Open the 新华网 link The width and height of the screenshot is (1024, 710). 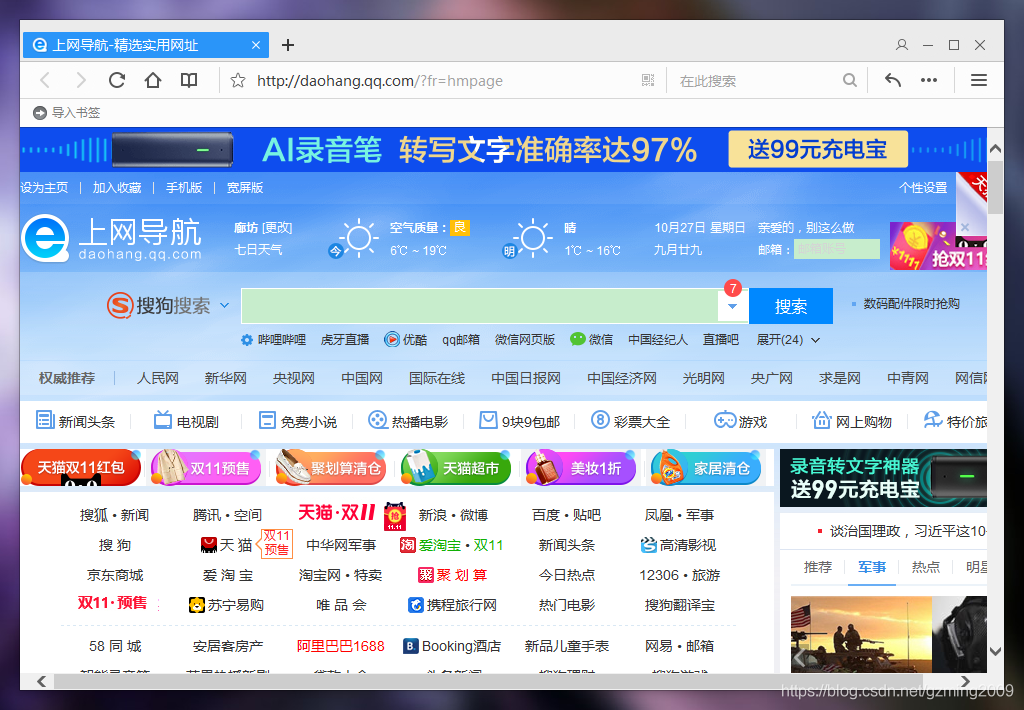pos(225,378)
